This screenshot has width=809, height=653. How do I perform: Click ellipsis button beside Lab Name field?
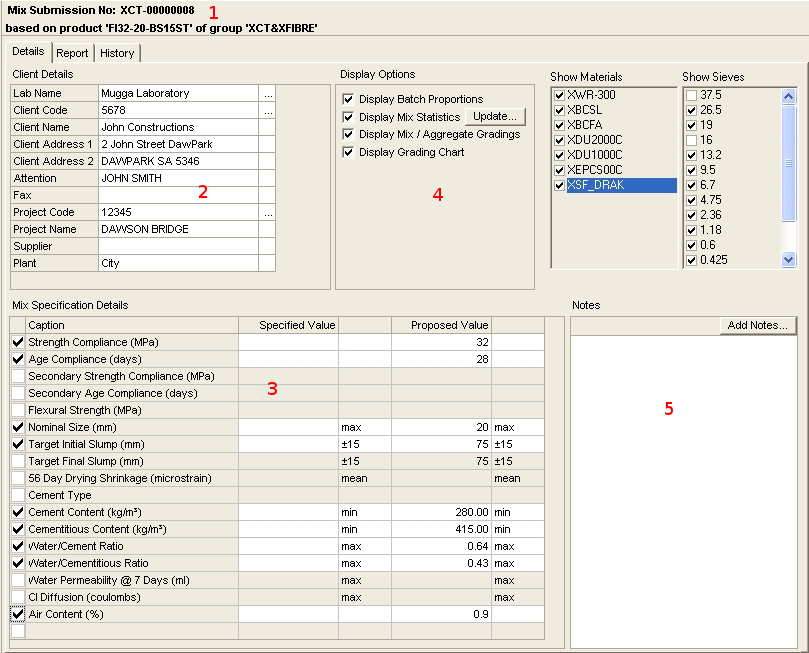point(267,94)
